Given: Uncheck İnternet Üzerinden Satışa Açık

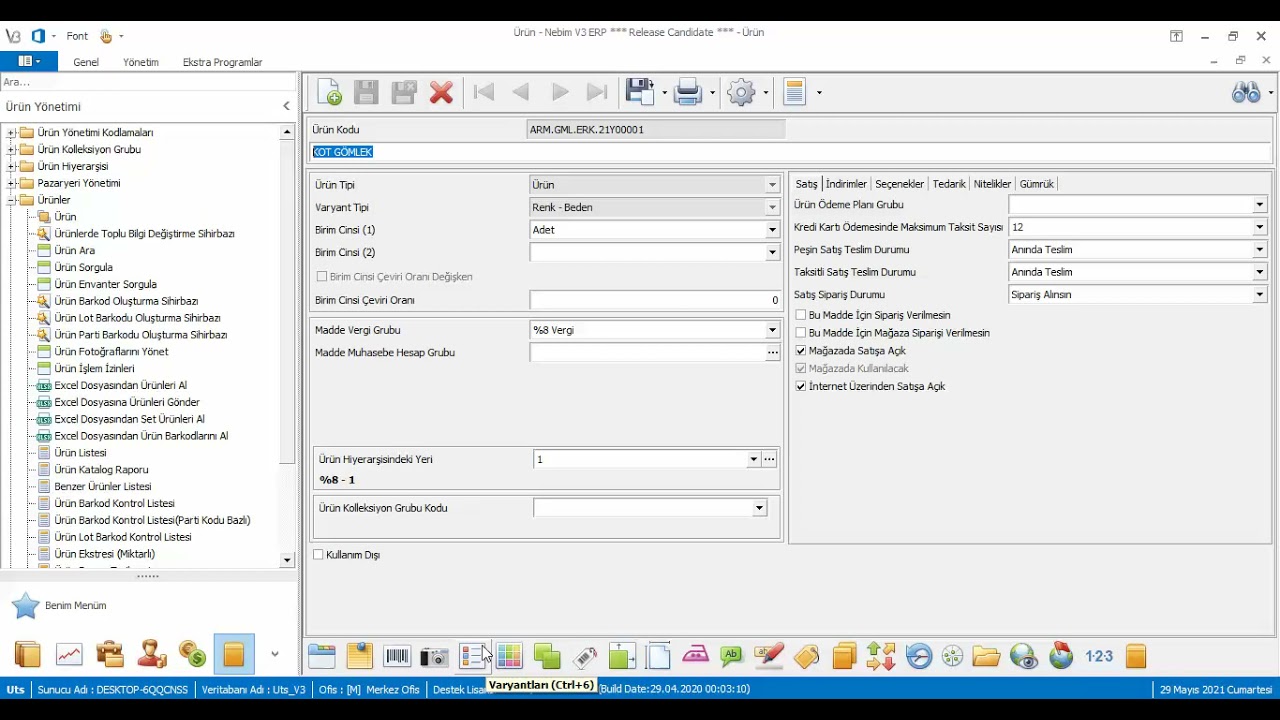Looking at the screenshot, I should click(801, 386).
